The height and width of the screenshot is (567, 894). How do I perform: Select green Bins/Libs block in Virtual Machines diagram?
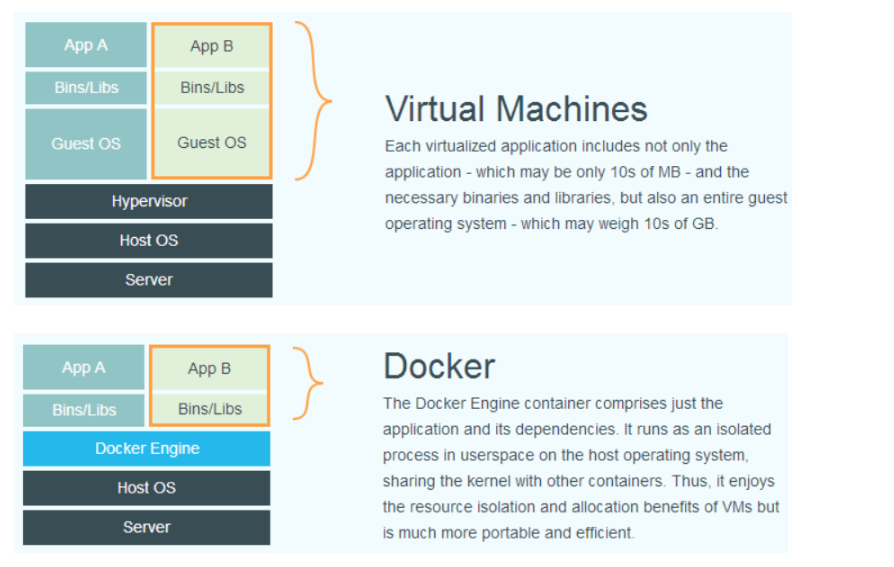coord(212,88)
